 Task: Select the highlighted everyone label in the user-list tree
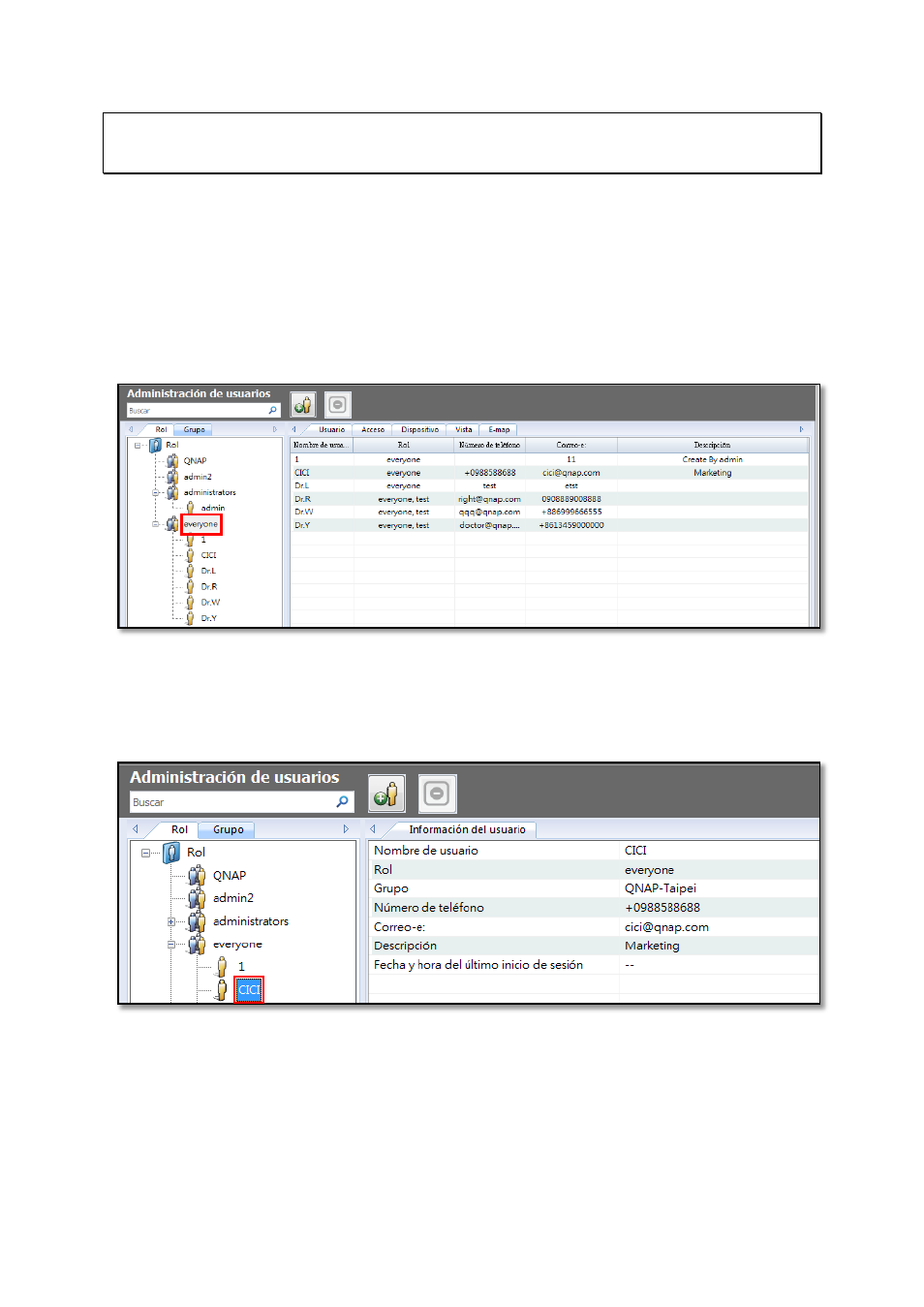(x=201, y=524)
